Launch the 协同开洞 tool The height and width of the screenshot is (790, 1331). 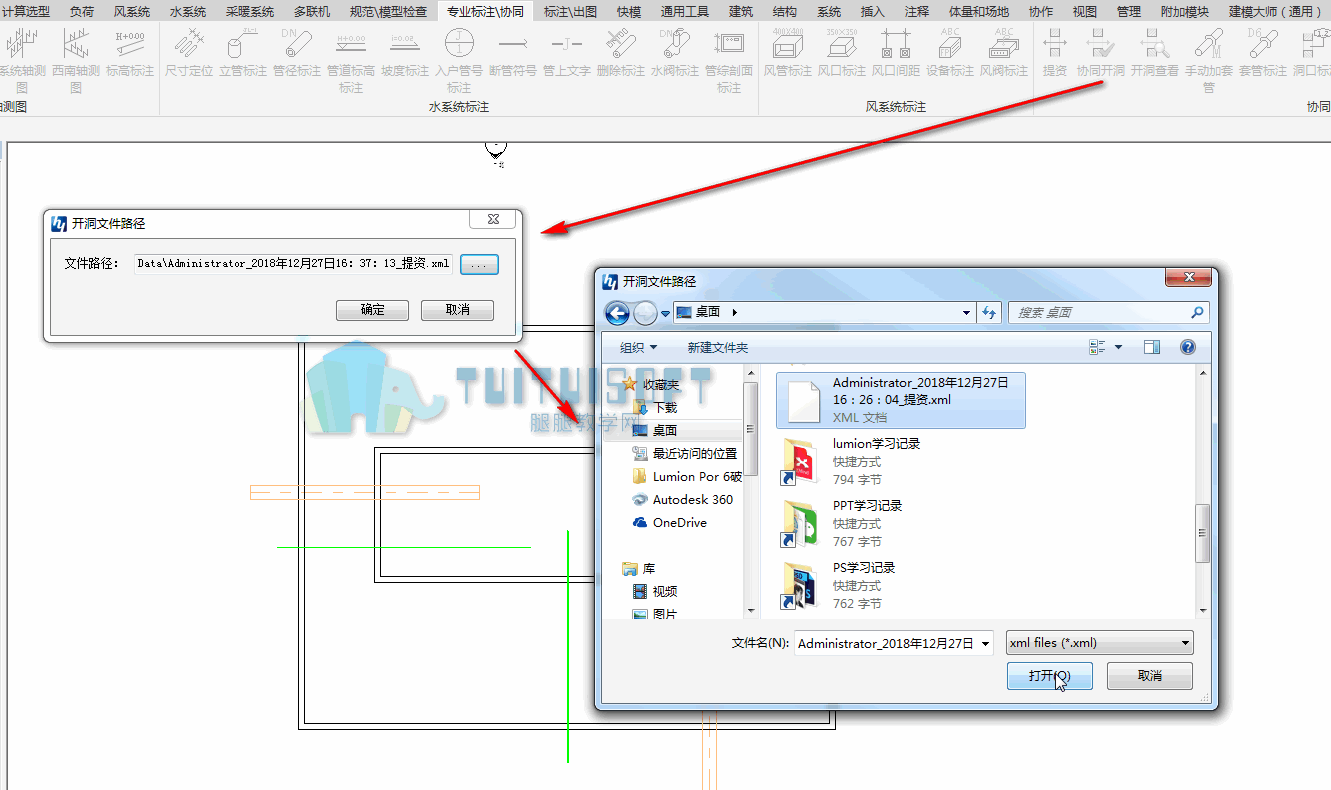pos(1101,52)
